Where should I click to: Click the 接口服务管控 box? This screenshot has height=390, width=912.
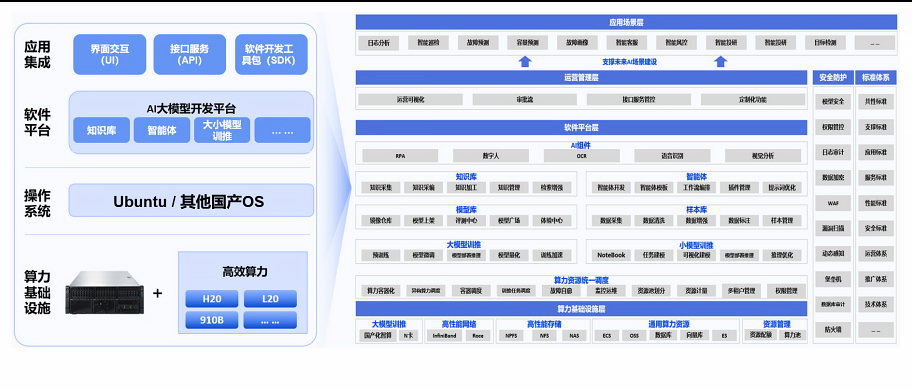click(x=639, y=99)
